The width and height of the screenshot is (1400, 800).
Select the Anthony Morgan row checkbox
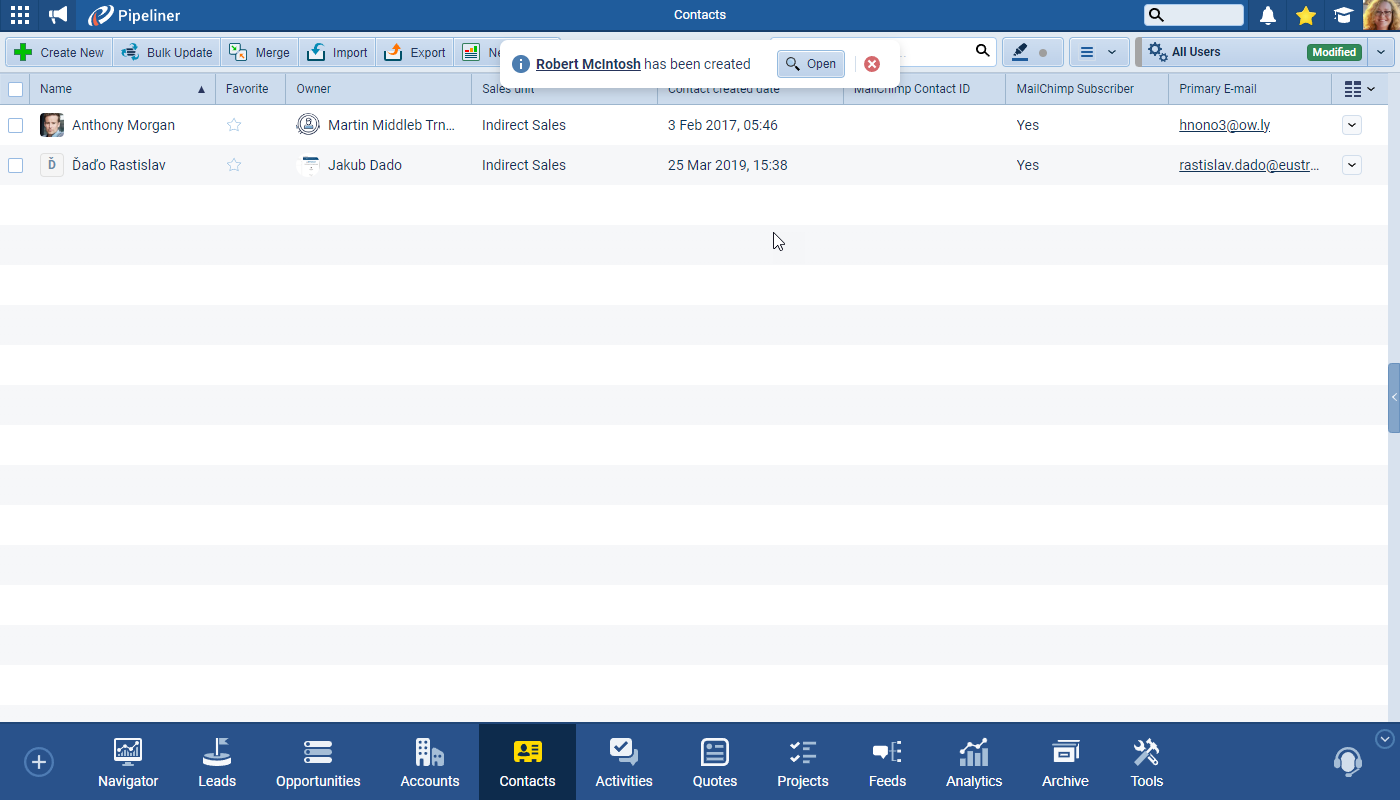click(x=15, y=125)
